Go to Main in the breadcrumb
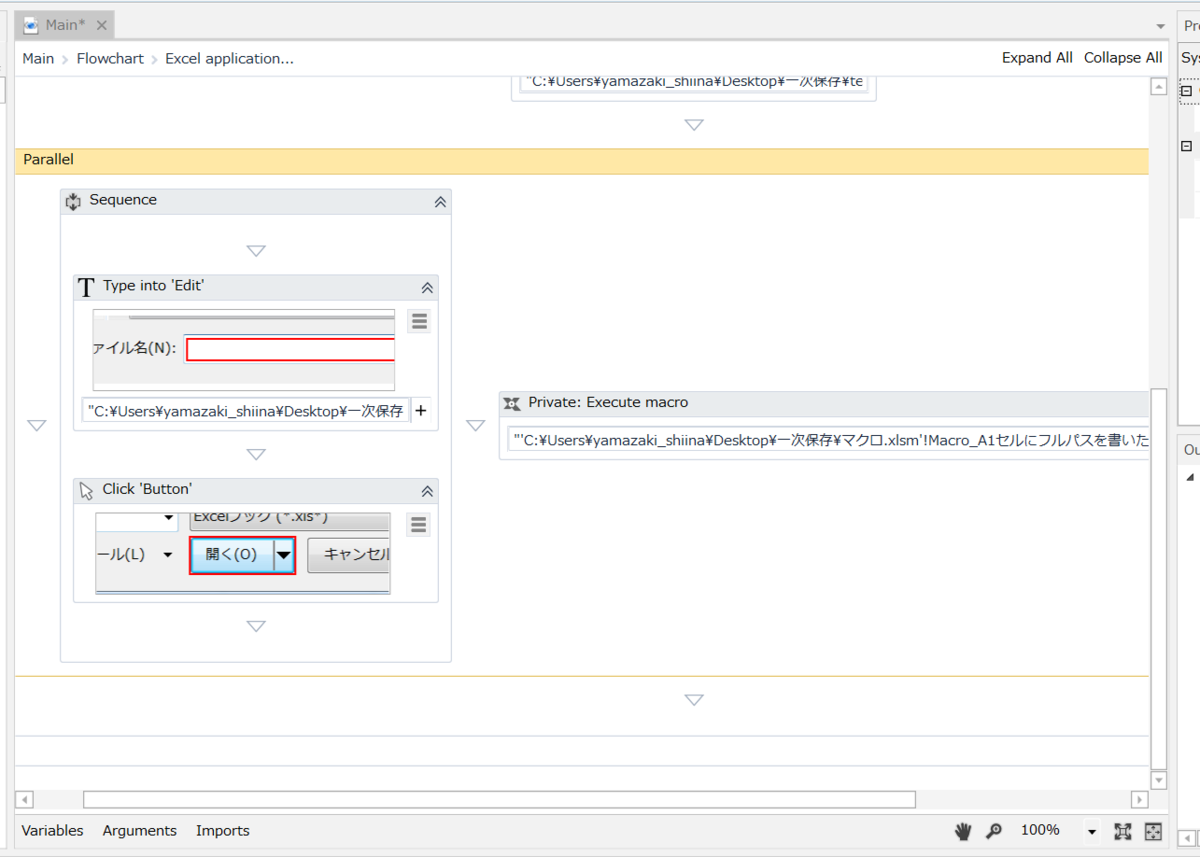 (x=38, y=59)
